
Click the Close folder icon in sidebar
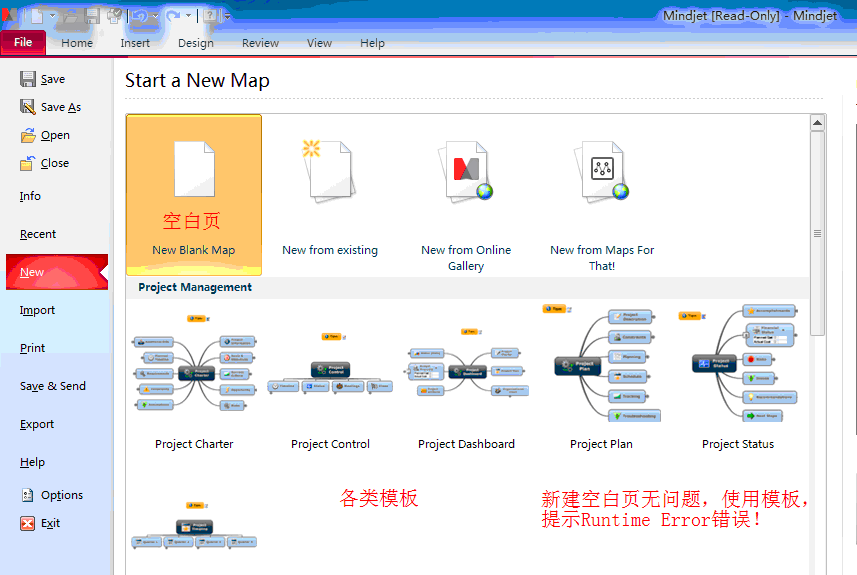pos(27,163)
